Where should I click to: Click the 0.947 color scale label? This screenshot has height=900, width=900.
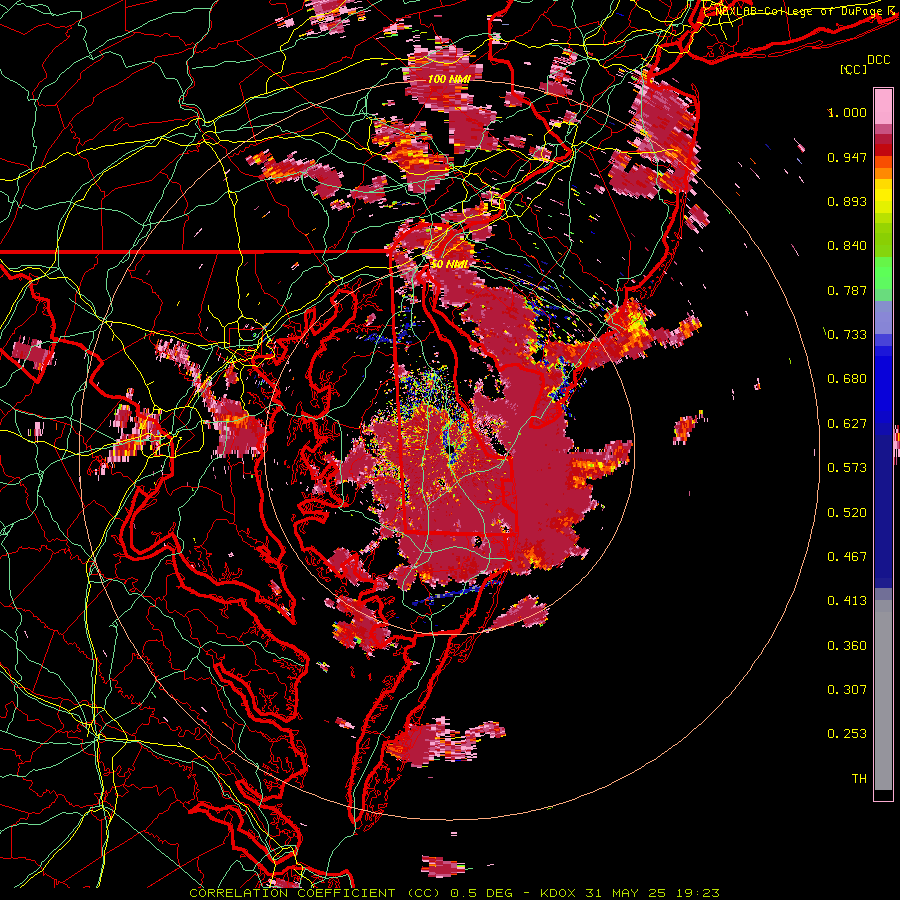[x=847, y=157]
